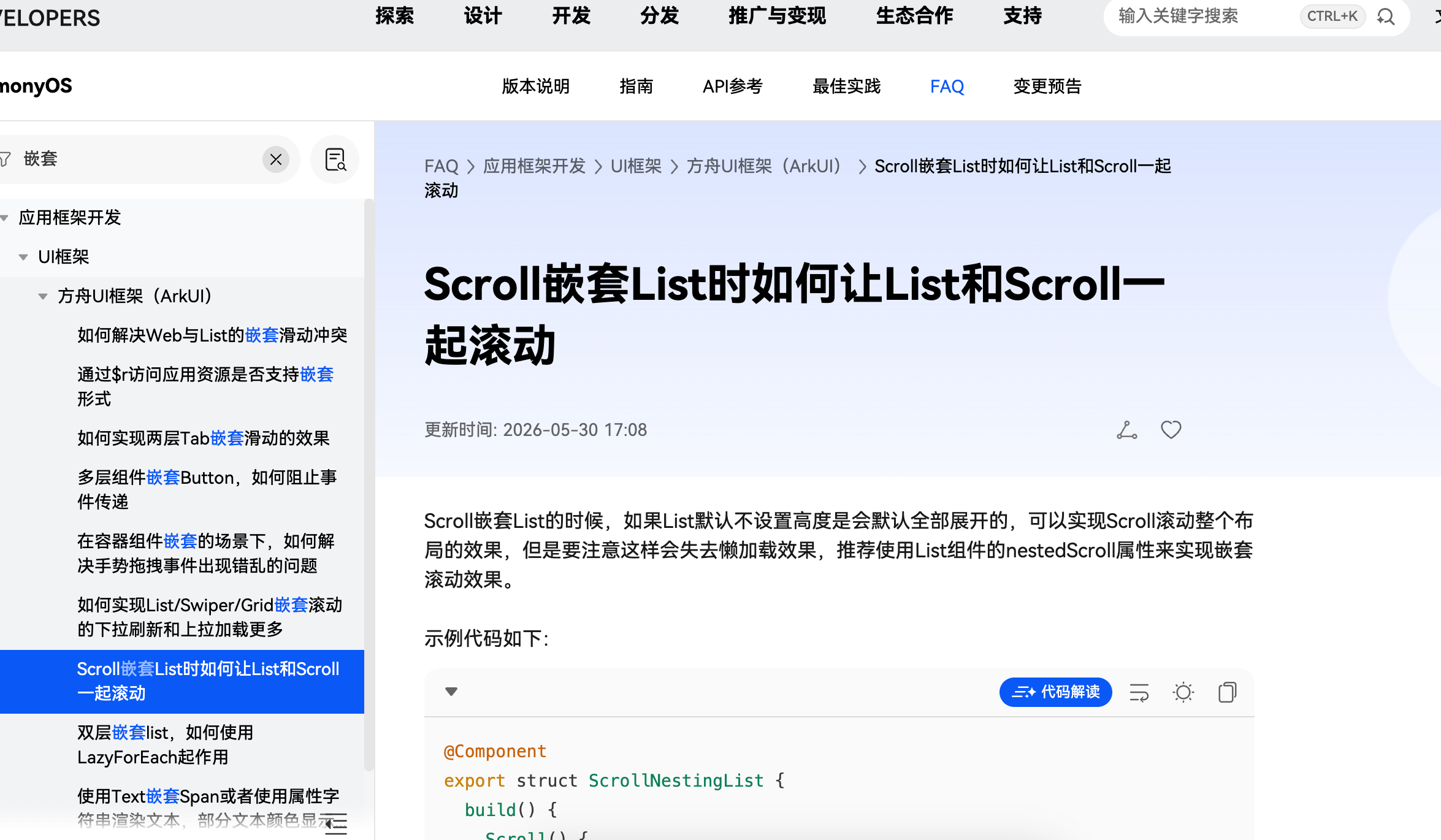The height and width of the screenshot is (840, 1441).
Task: Open 在容器组件嵌套的场景下 gesture article
Action: (x=206, y=554)
